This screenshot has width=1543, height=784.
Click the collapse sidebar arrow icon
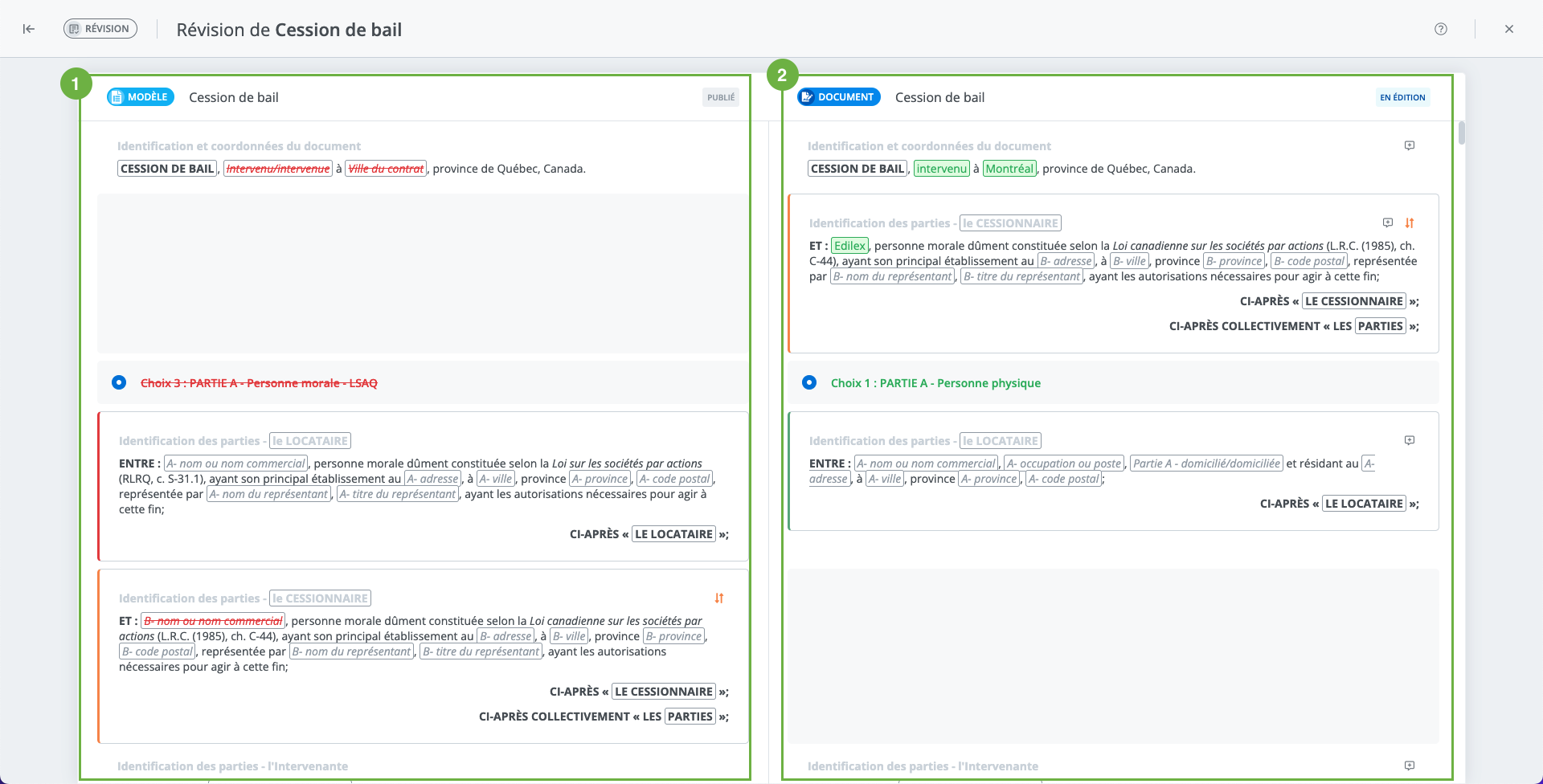[x=29, y=29]
